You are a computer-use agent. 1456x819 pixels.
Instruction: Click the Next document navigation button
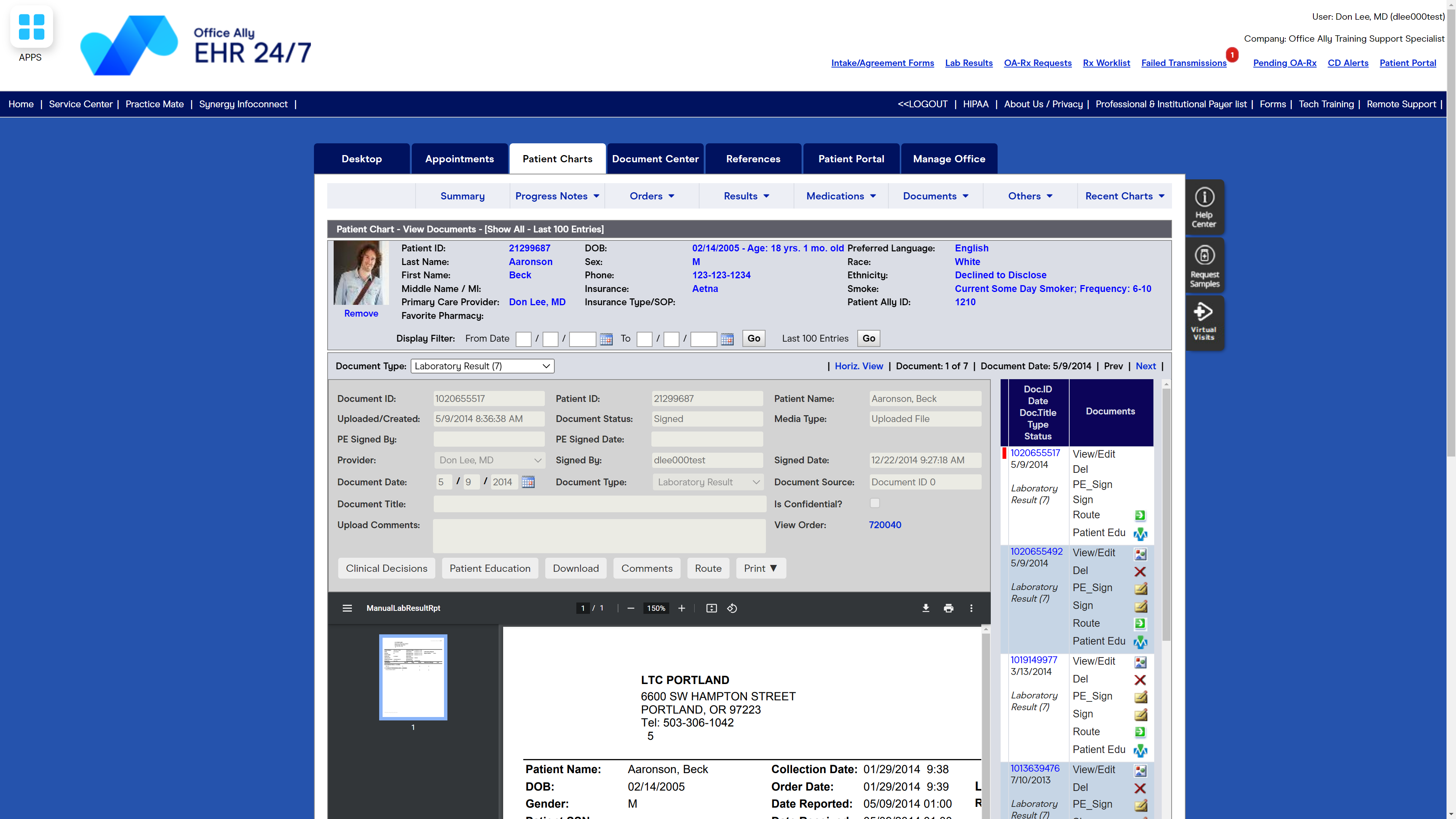coord(1146,365)
